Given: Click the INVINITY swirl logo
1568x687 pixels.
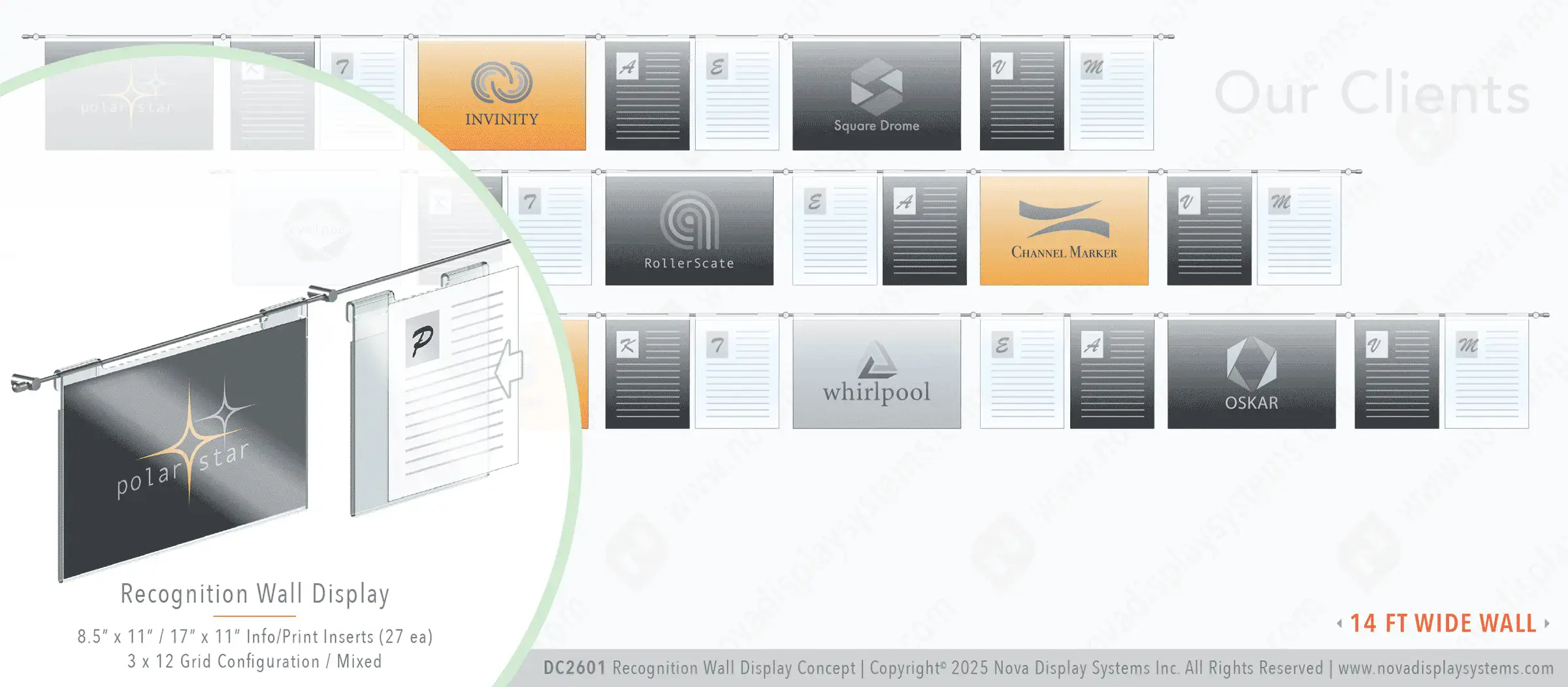Looking at the screenshot, I should click(x=502, y=82).
